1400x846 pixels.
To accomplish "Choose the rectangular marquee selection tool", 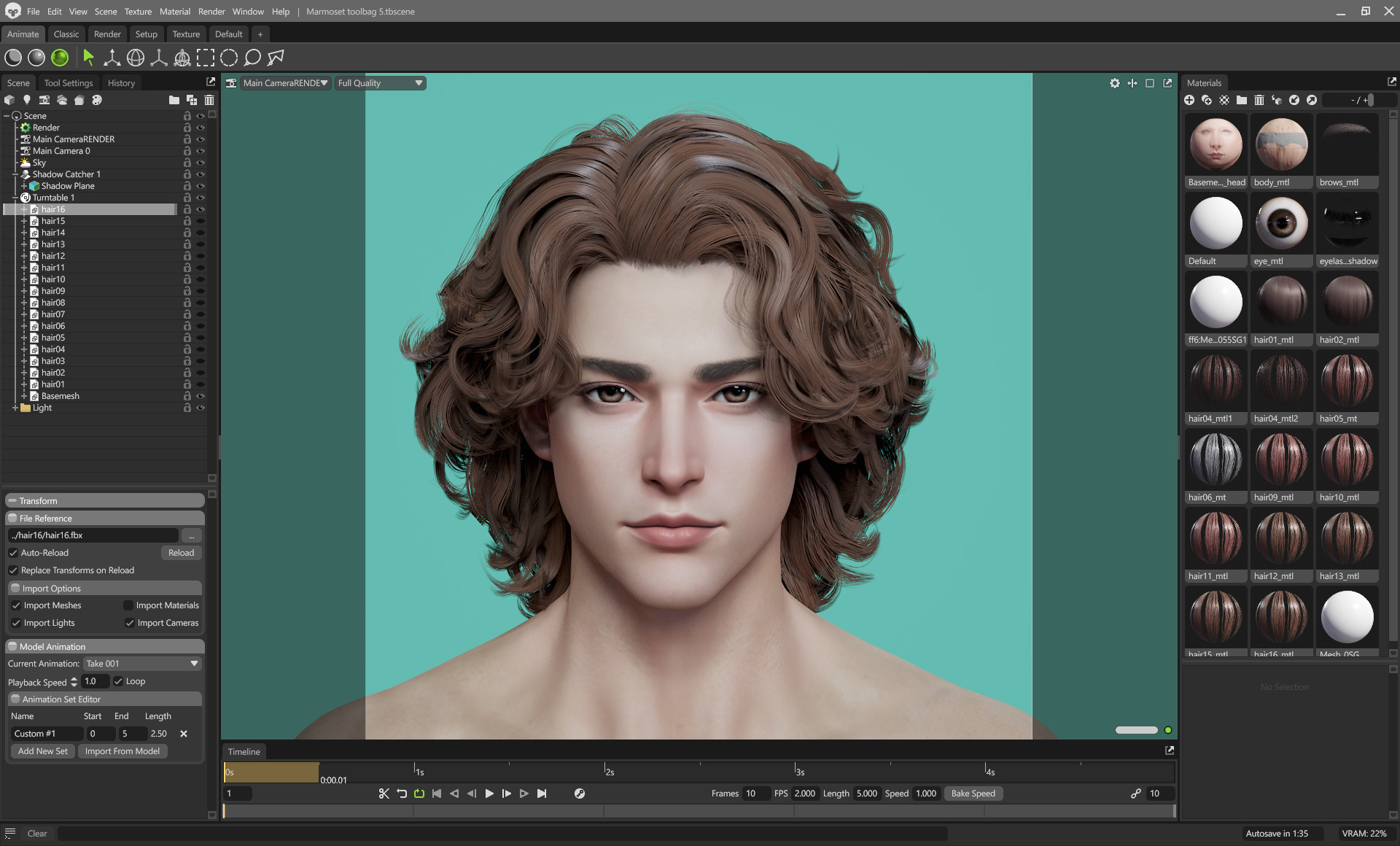I will point(206,58).
